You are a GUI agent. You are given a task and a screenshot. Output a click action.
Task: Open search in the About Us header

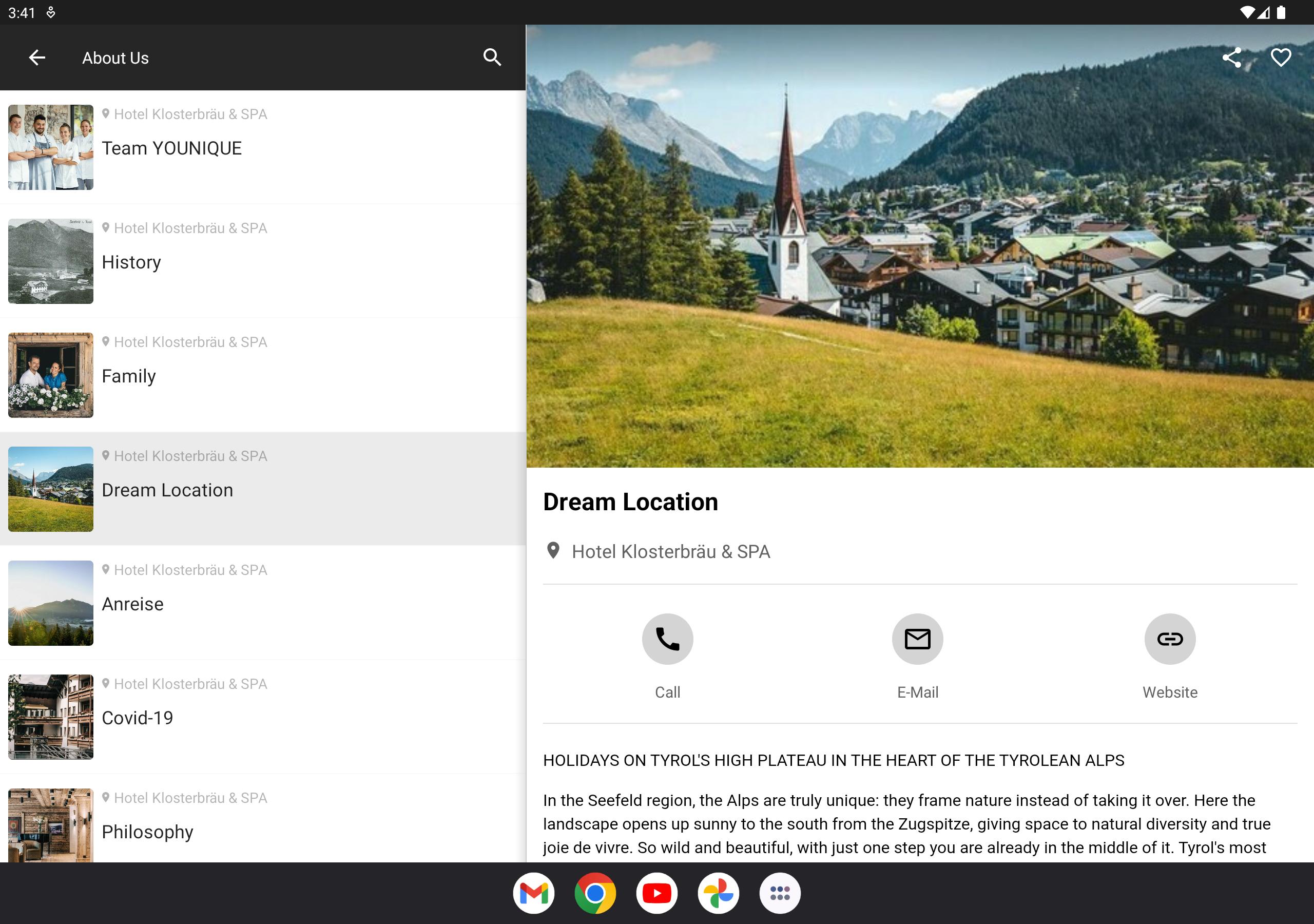492,58
